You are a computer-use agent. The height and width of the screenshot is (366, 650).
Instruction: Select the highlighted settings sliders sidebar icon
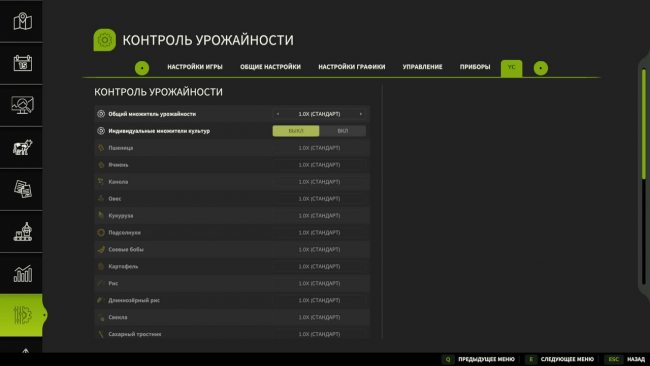tap(22, 315)
